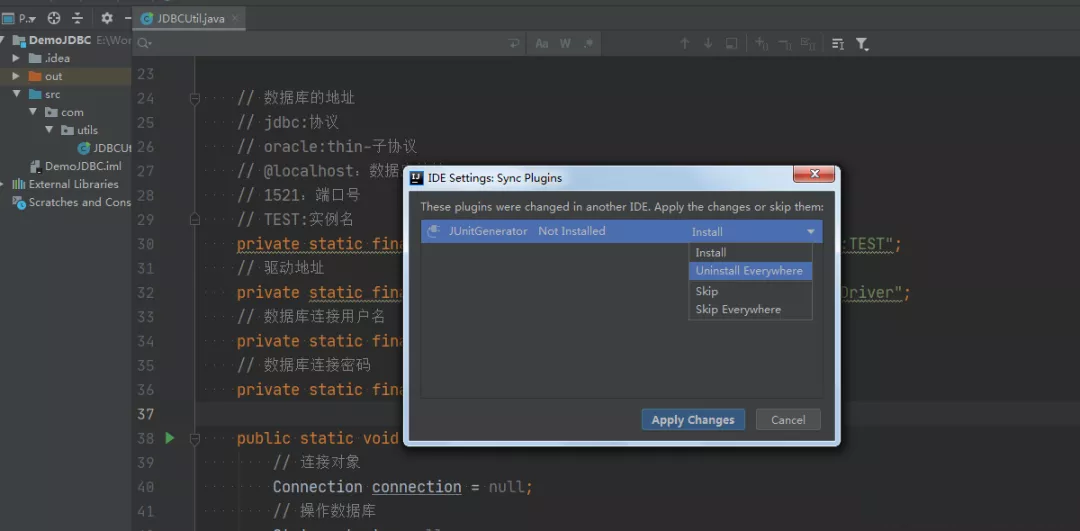Add selection for next occurrence icon

click(761, 43)
